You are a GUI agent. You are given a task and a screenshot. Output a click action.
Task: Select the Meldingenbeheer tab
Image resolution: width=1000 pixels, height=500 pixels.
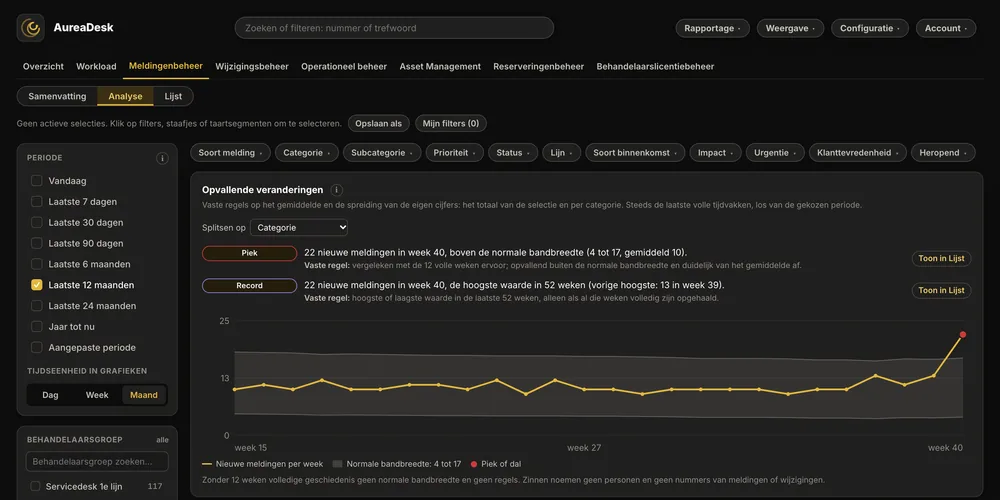tap(166, 66)
